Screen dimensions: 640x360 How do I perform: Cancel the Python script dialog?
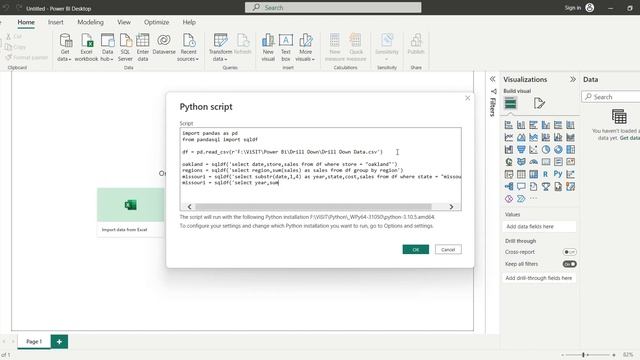[448, 249]
